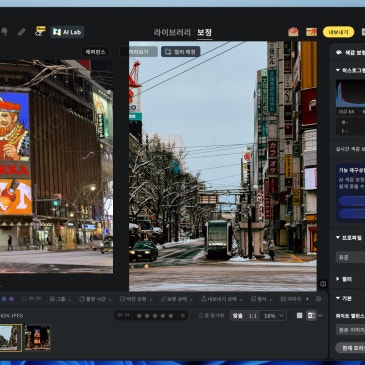Select the snowy street daytime thumbnail

[x=11, y=338]
